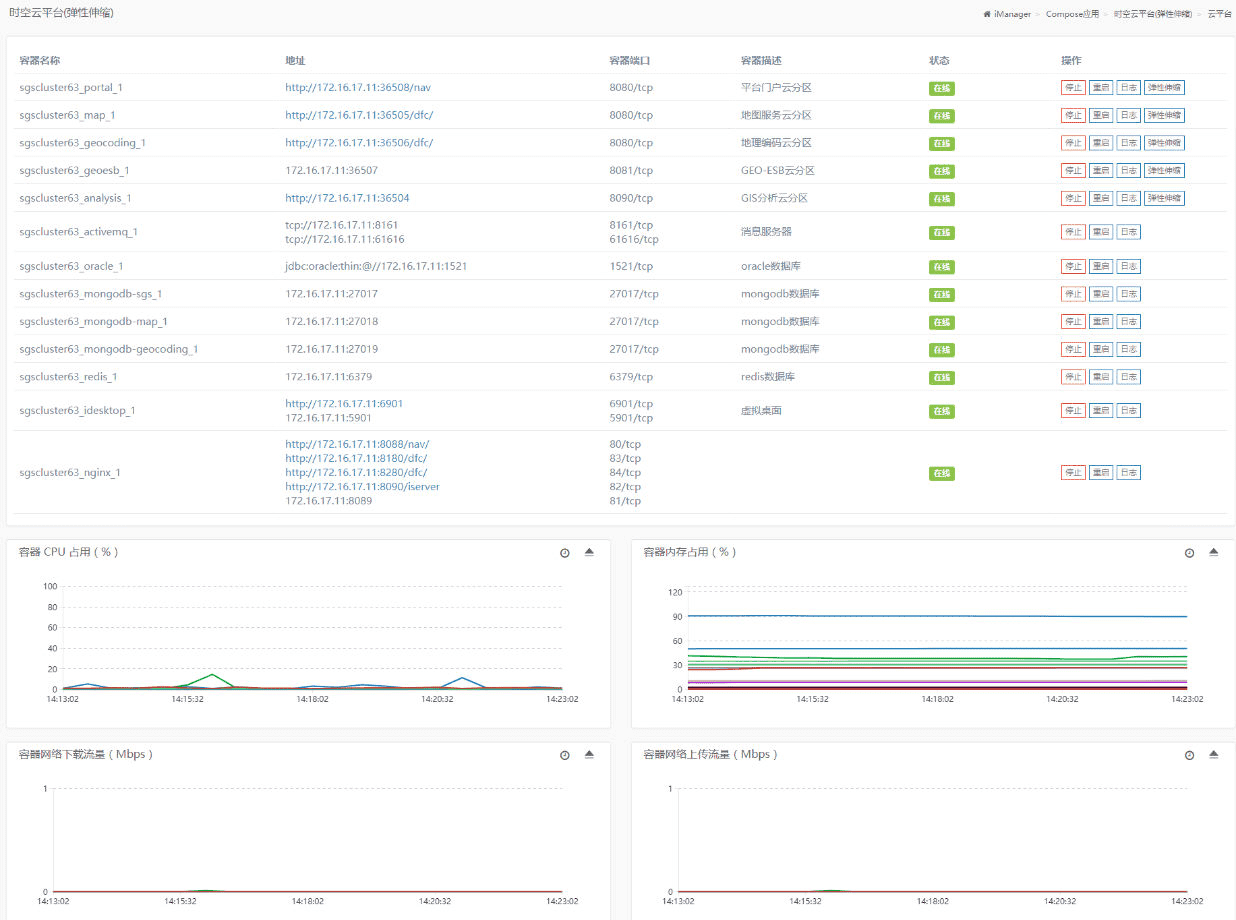Restart the sgscluster63_map_1 container
This screenshot has height=920, width=1236.
pos(1100,116)
